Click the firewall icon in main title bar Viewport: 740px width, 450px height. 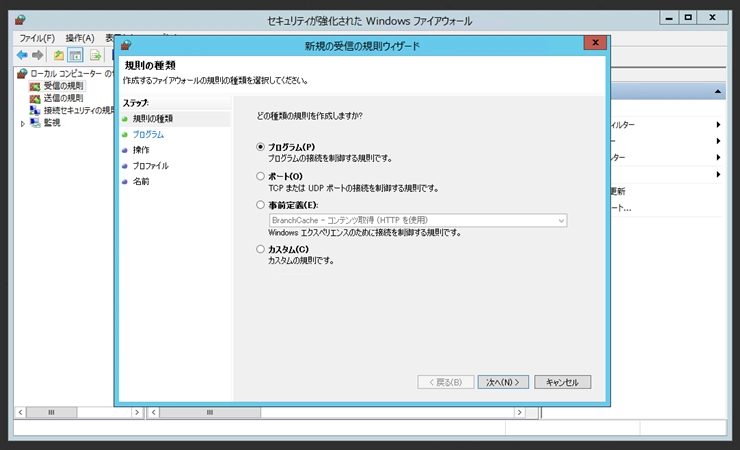(20, 20)
